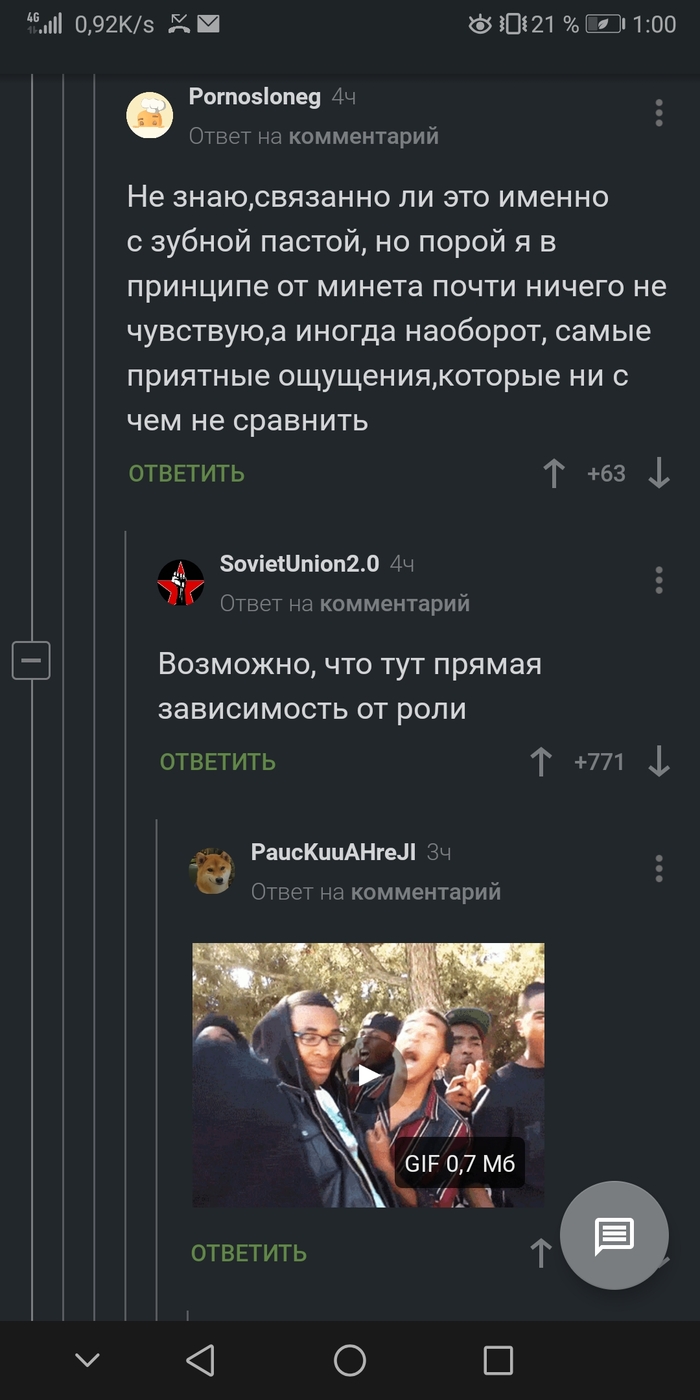This screenshot has width=700, height=1400.
Task: Tap the floating write-comment chat button
Action: click(x=614, y=1235)
